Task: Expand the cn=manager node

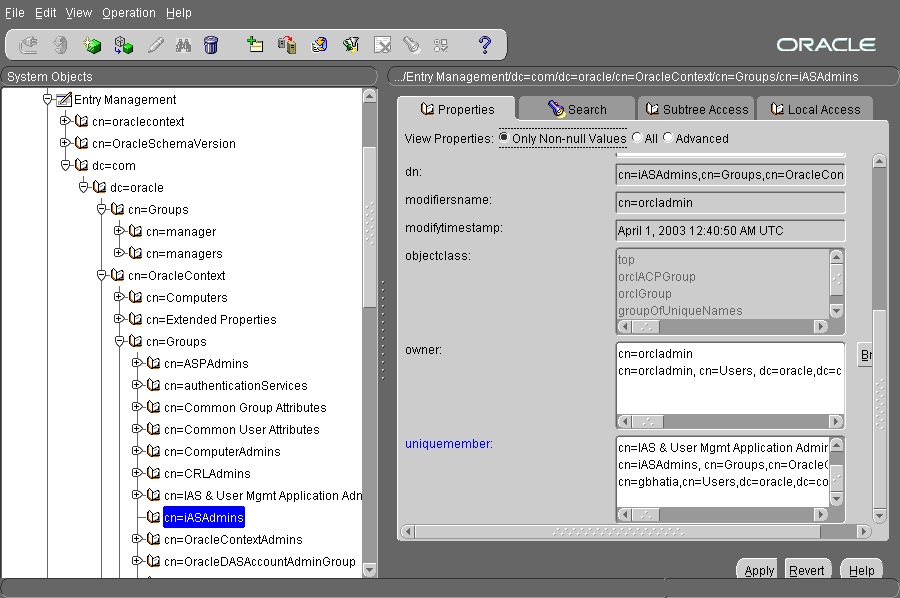Action: pos(119,231)
